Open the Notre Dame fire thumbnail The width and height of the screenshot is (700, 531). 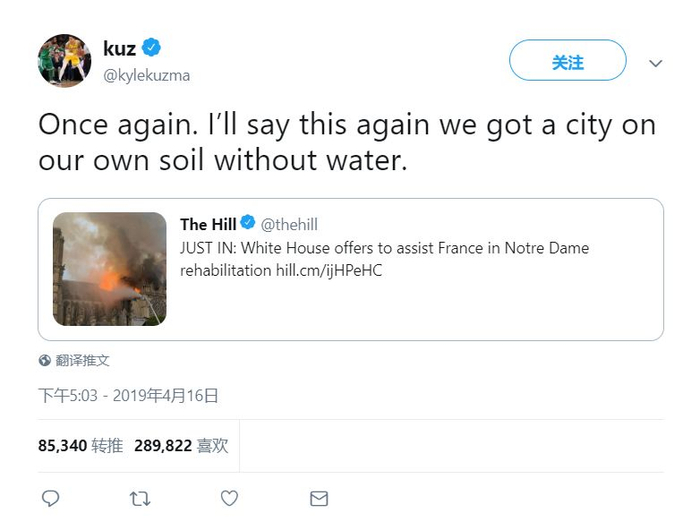tap(109, 269)
